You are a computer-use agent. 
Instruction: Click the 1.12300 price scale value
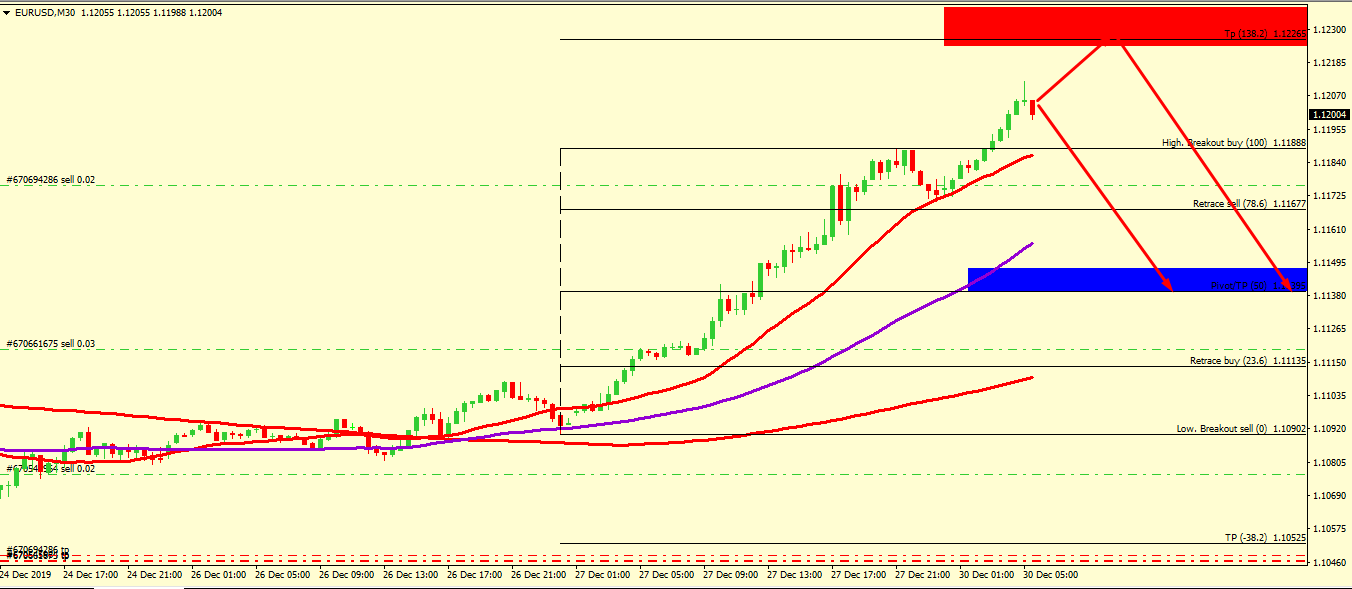point(1329,30)
